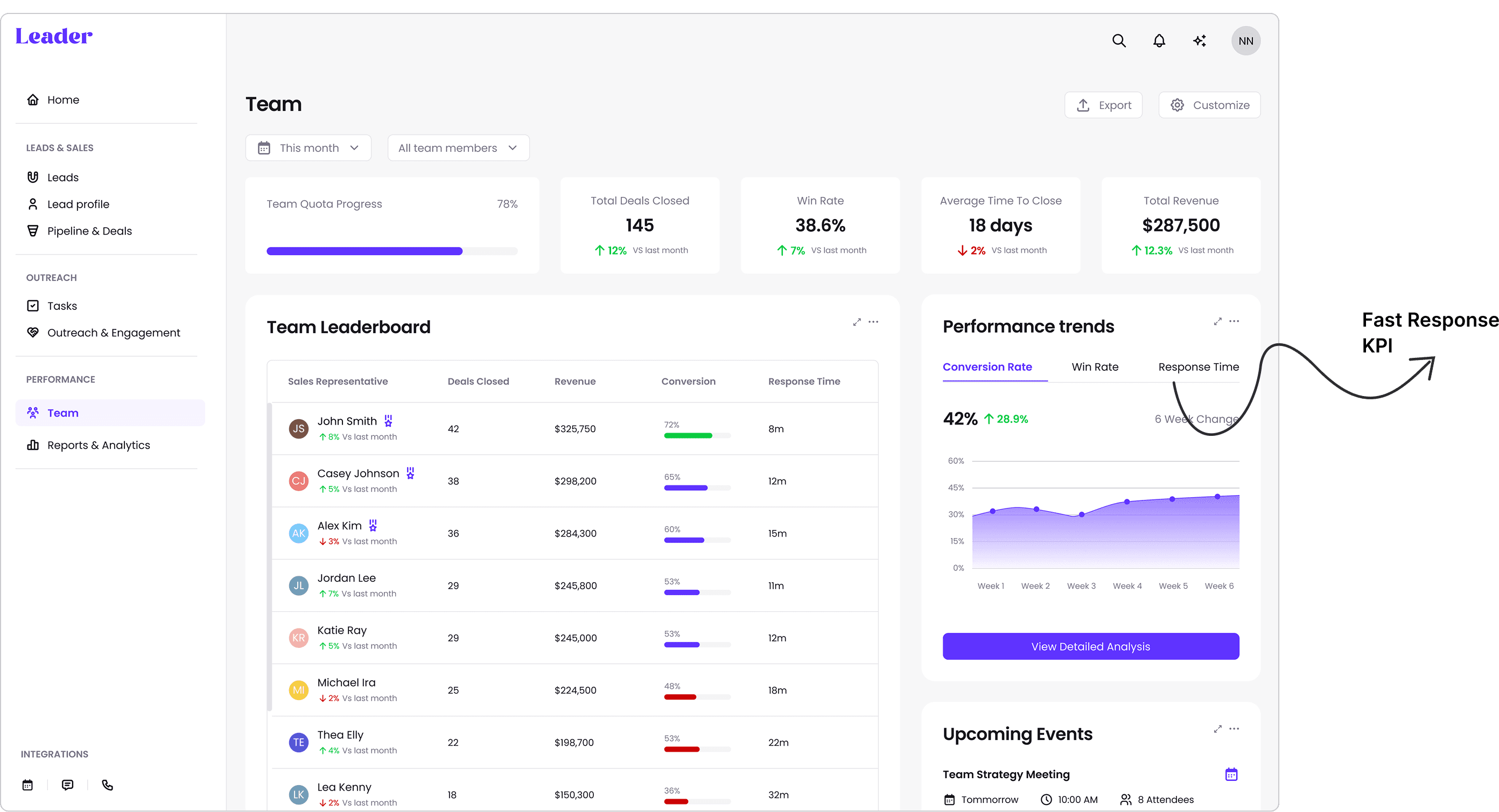Click the calendar integration icon

27,785
